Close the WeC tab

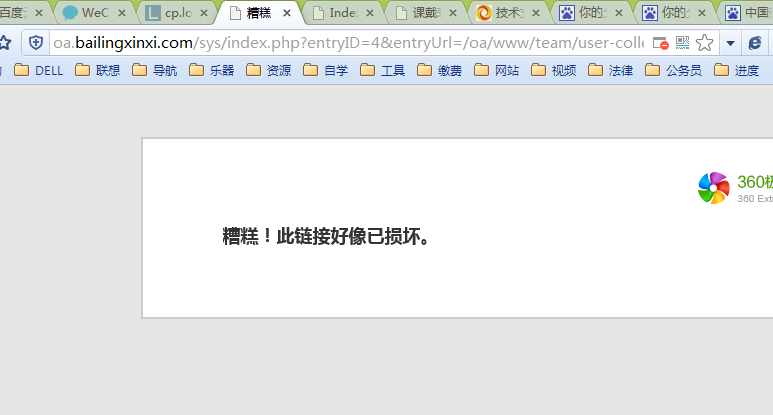pos(122,13)
